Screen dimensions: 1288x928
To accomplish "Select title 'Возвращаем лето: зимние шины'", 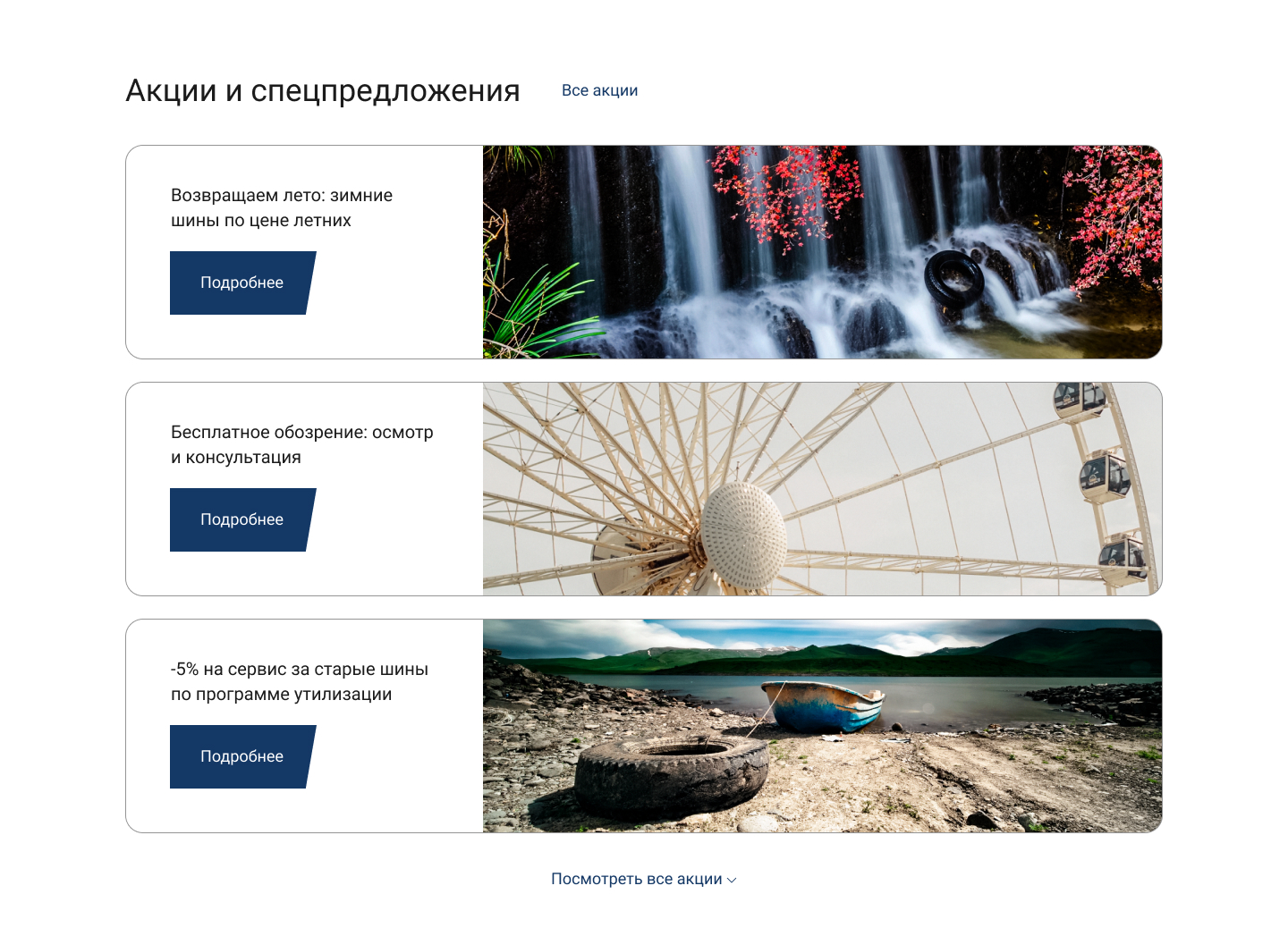I will (282, 207).
